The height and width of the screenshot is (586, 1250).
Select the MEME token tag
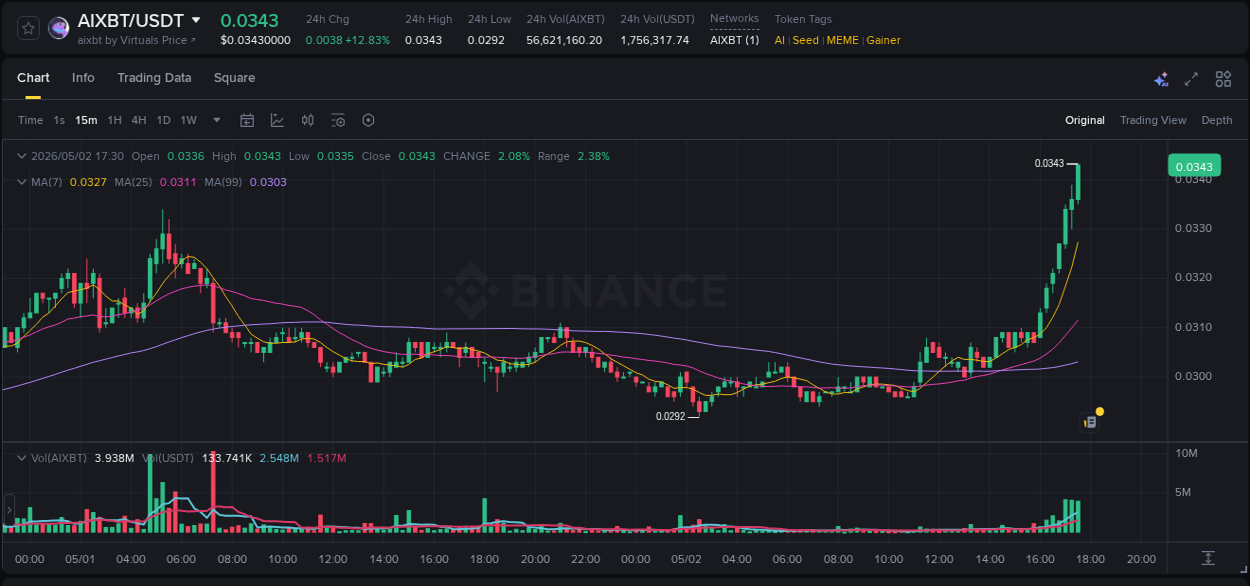[x=843, y=40]
